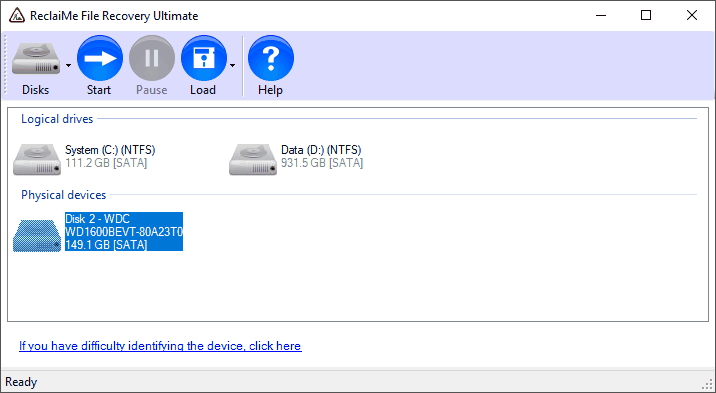
Task: Open Help with the question mark icon
Action: click(271, 58)
